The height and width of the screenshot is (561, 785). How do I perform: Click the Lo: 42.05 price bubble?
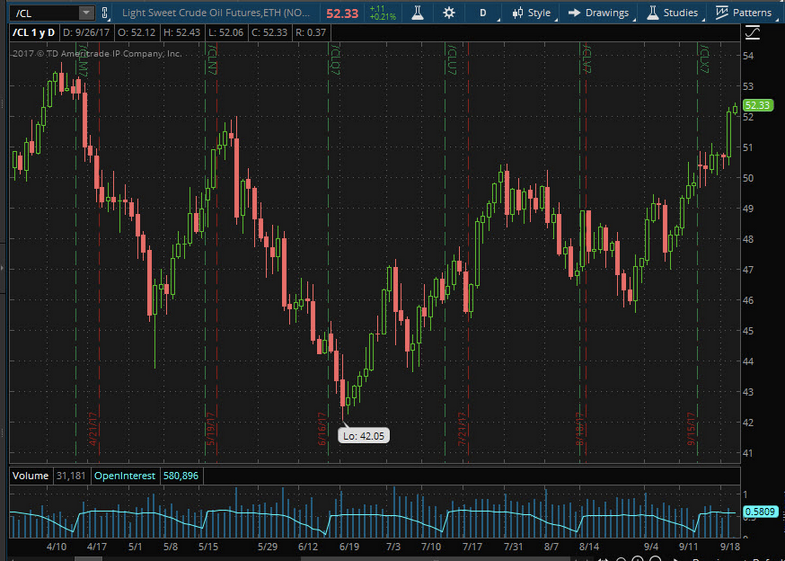(x=364, y=436)
